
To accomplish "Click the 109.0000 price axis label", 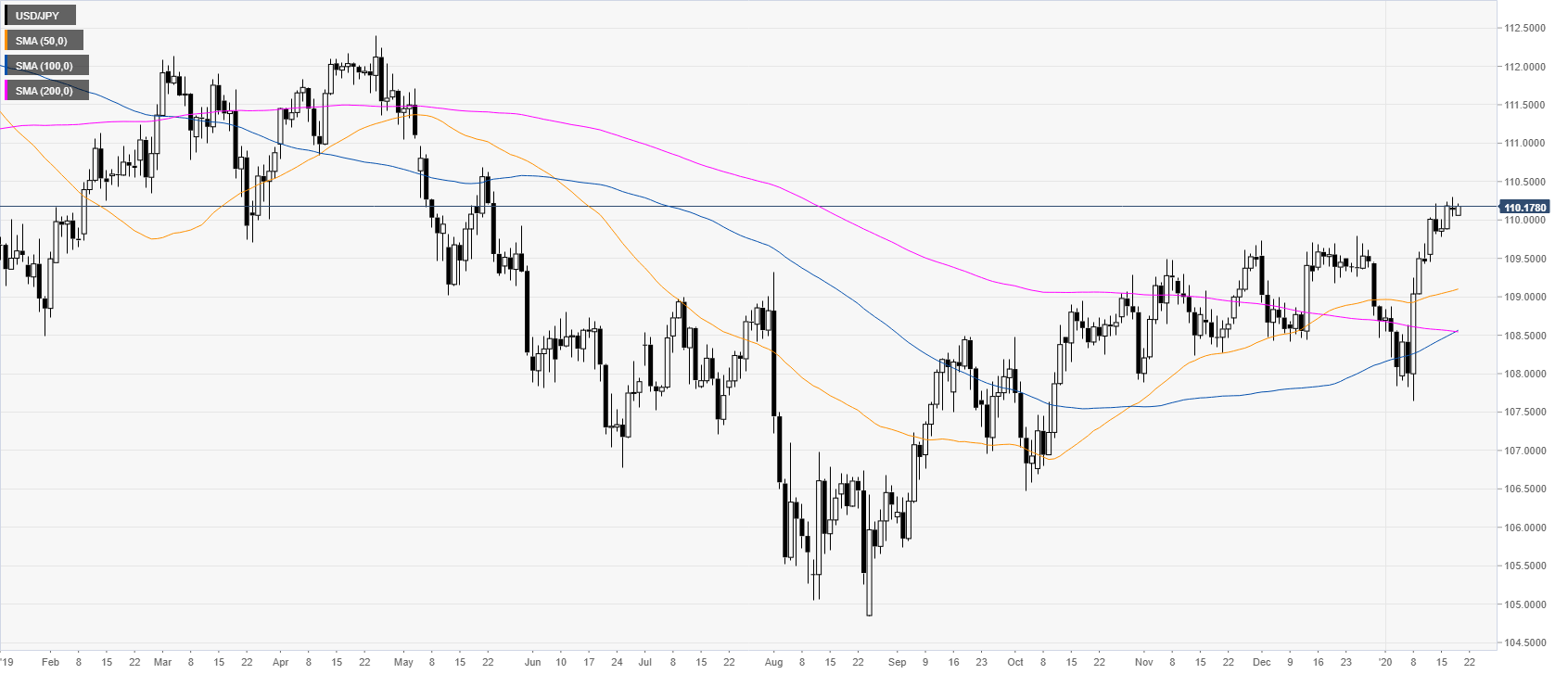I will coord(1525,297).
